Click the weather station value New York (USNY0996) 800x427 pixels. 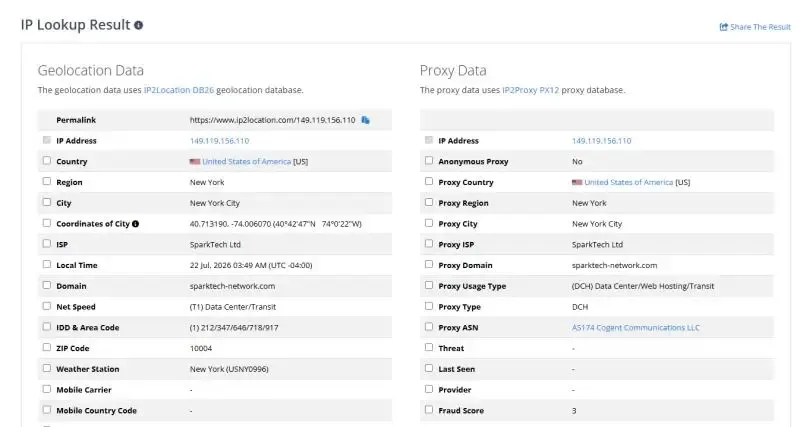coord(229,369)
